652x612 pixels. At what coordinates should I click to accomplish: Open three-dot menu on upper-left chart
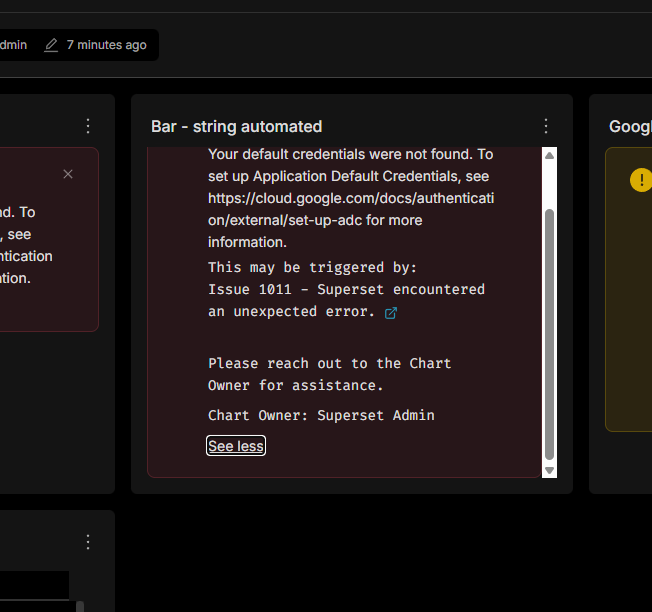(88, 126)
